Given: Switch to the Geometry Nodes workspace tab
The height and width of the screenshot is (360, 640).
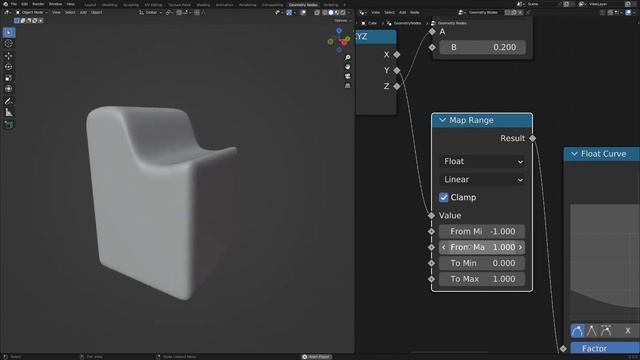Looking at the screenshot, I should point(303,5).
